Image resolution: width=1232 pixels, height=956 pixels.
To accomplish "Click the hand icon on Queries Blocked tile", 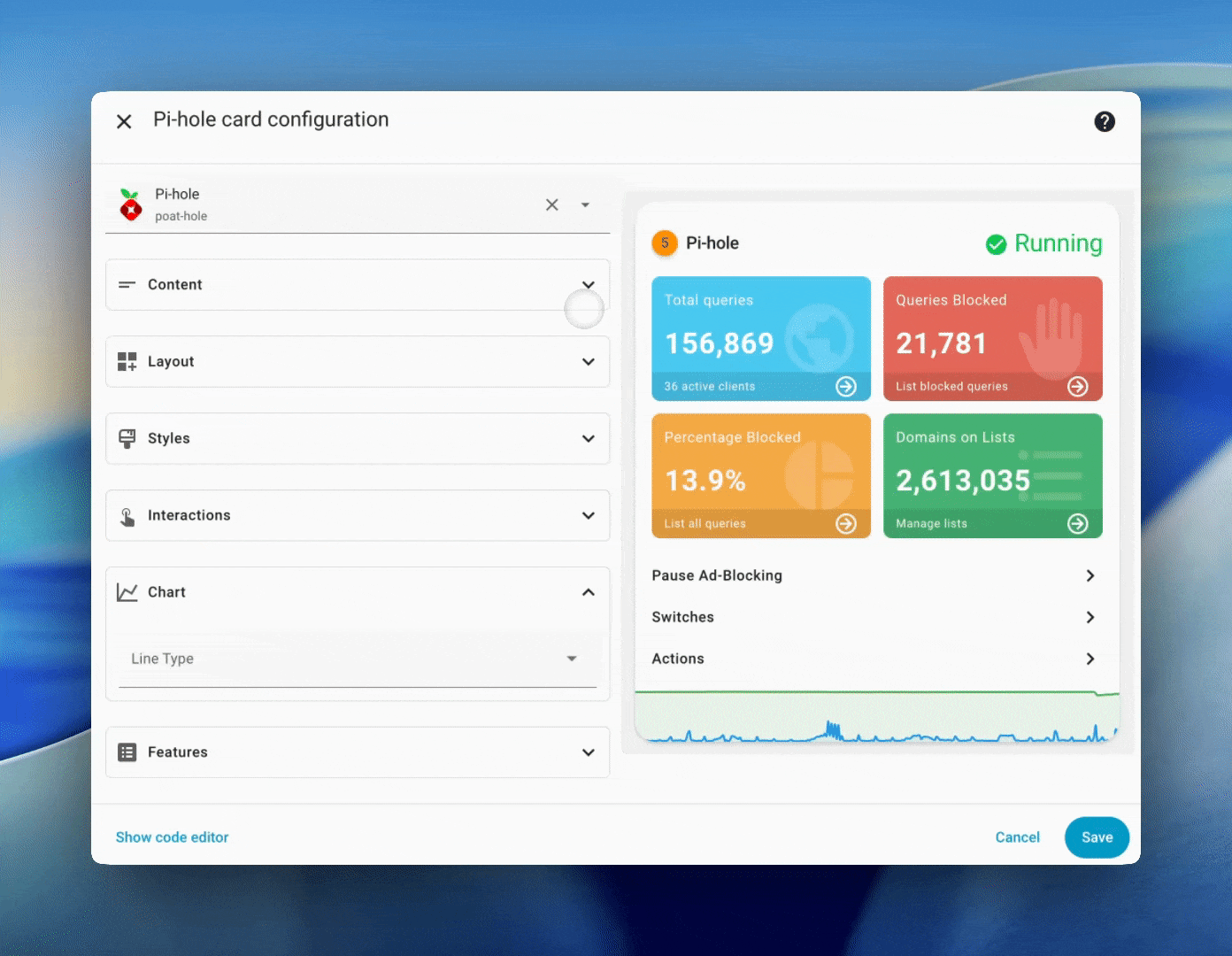I will click(x=1053, y=339).
